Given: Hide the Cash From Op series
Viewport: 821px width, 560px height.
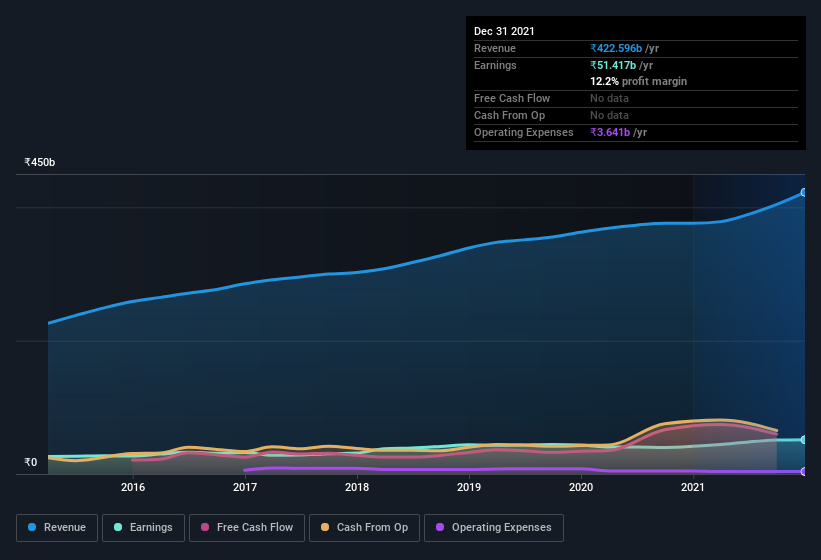Looking at the screenshot, I should pyautogui.click(x=364, y=528).
